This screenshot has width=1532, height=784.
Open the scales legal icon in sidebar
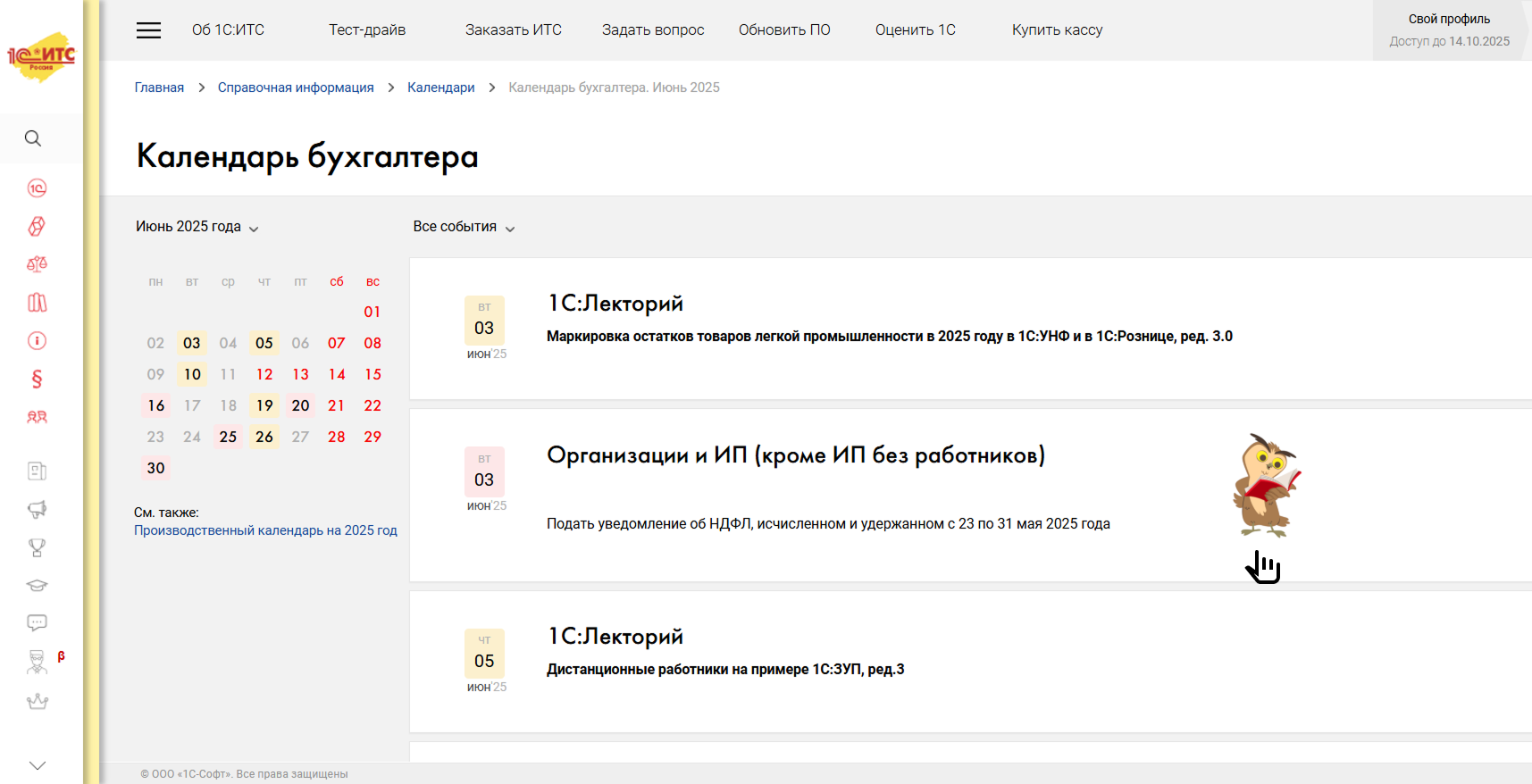point(37,264)
